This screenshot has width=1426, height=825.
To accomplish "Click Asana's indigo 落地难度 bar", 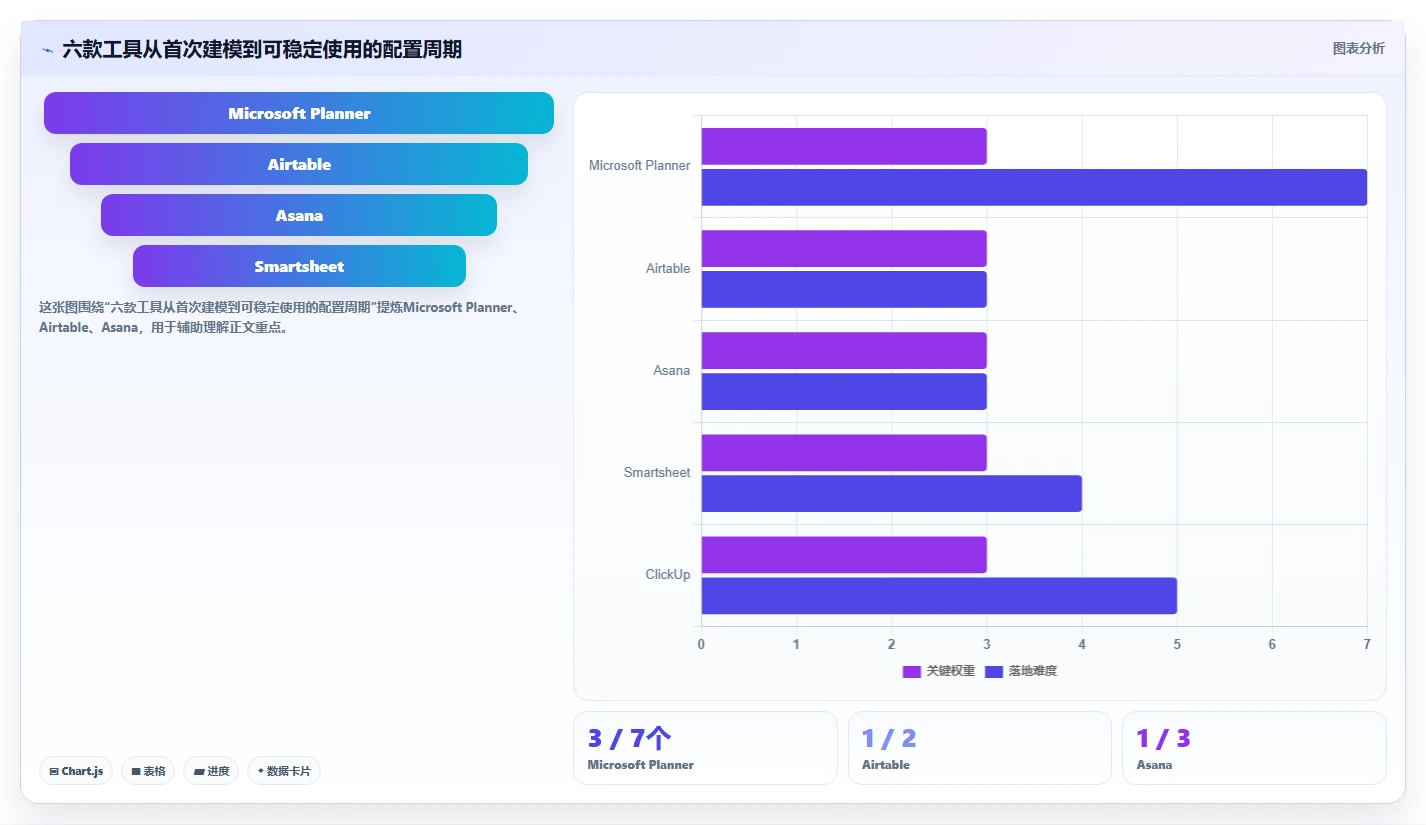I will click(844, 391).
